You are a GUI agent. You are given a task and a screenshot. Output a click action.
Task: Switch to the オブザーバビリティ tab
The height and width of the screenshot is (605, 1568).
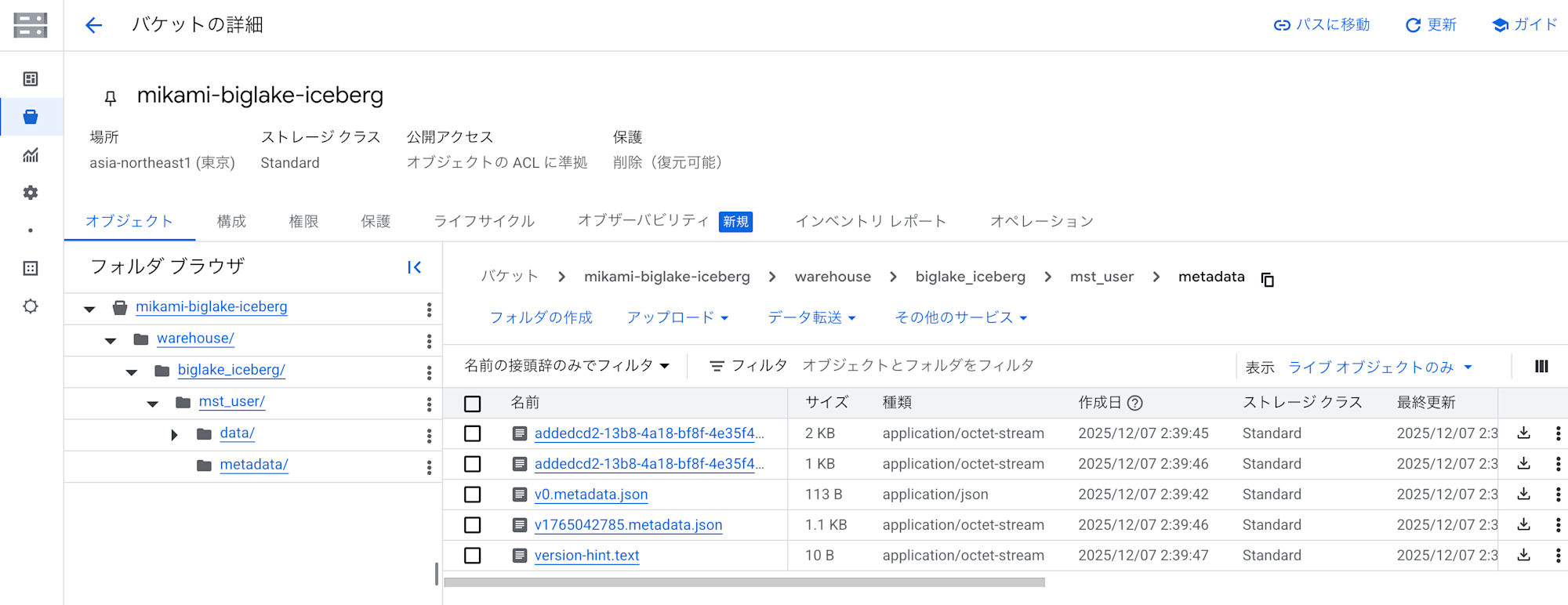click(665, 222)
